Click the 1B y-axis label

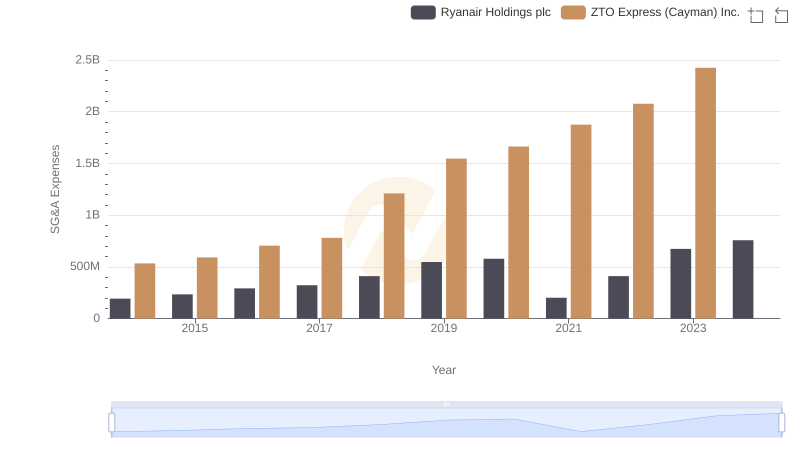92,215
